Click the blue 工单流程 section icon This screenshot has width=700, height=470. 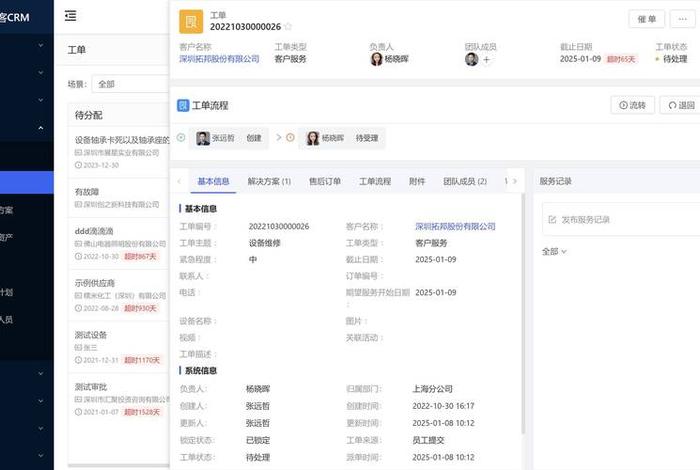183,105
